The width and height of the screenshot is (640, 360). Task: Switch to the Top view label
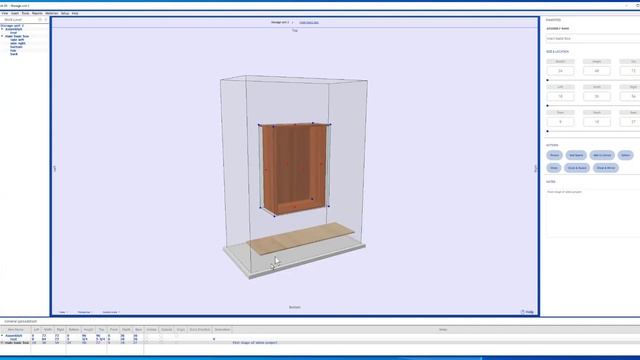coord(295,31)
